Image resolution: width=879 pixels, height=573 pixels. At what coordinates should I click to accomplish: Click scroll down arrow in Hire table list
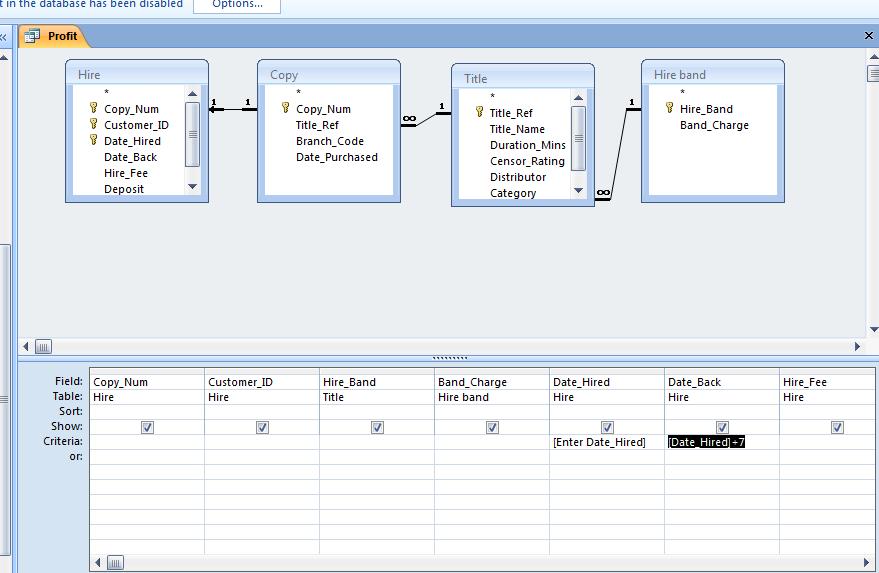pos(192,187)
